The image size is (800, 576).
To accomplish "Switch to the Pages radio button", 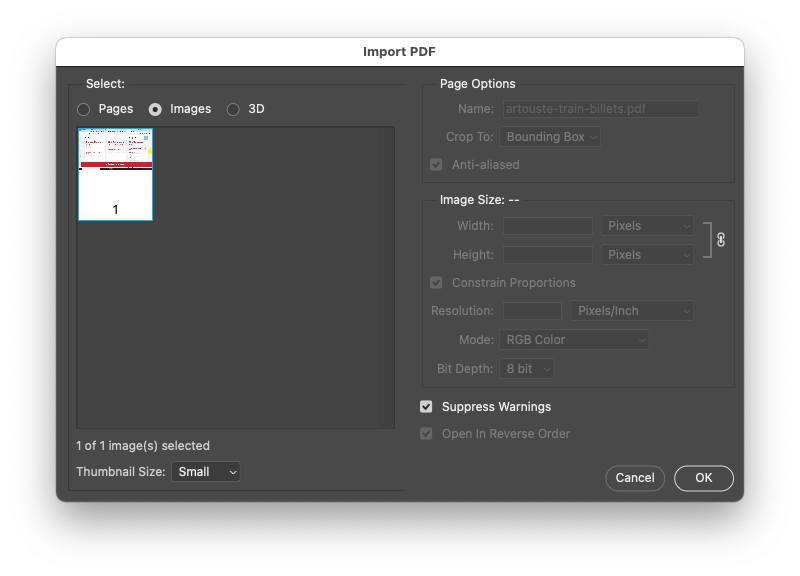I will pos(84,109).
